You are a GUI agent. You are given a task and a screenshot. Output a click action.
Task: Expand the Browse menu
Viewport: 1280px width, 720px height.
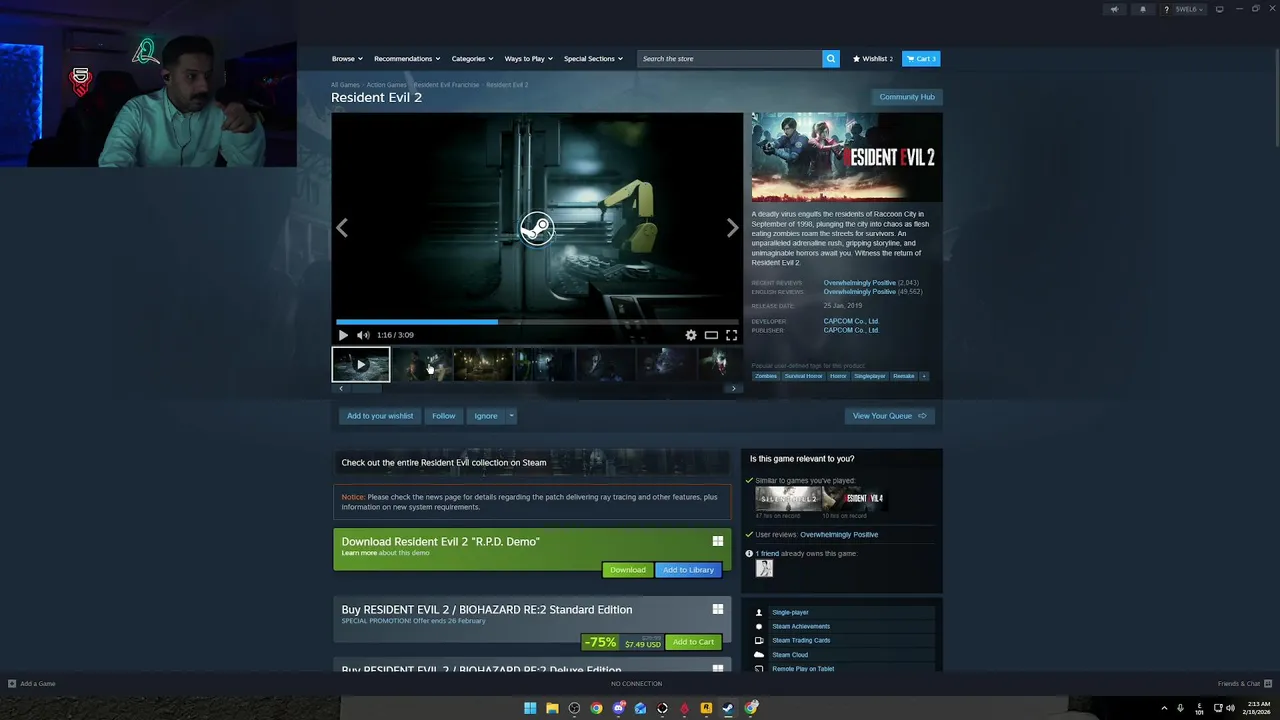(347, 59)
